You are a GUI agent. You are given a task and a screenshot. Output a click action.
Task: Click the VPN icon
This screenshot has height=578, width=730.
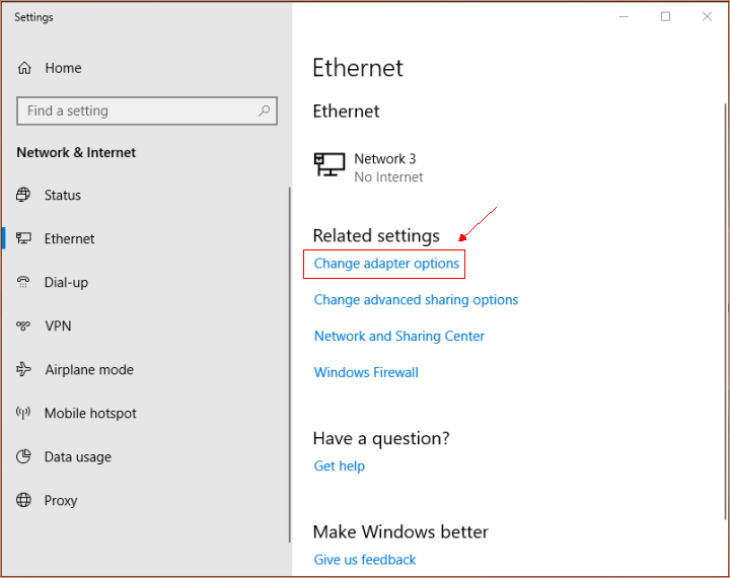24,326
